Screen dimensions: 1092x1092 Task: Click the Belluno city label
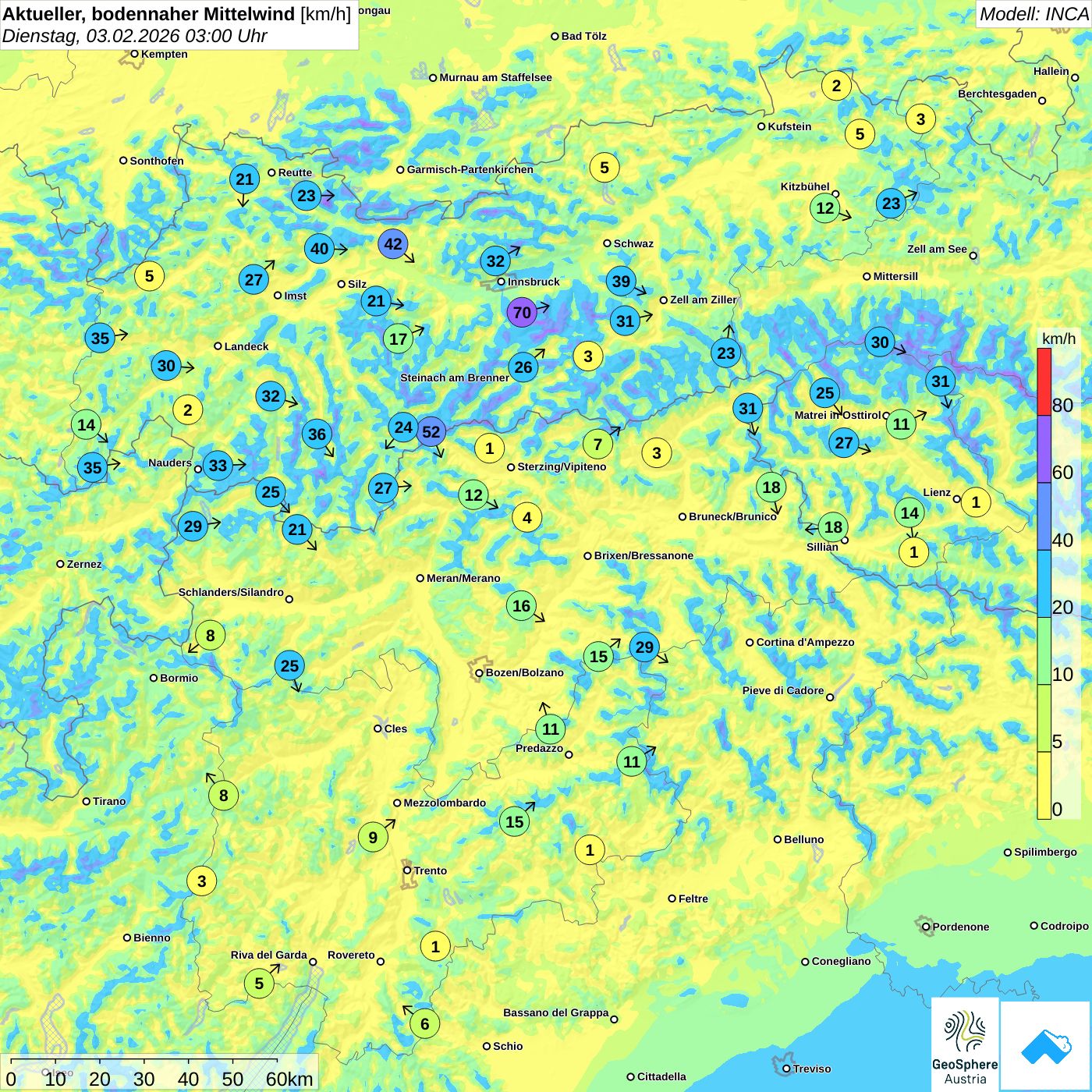(x=803, y=839)
